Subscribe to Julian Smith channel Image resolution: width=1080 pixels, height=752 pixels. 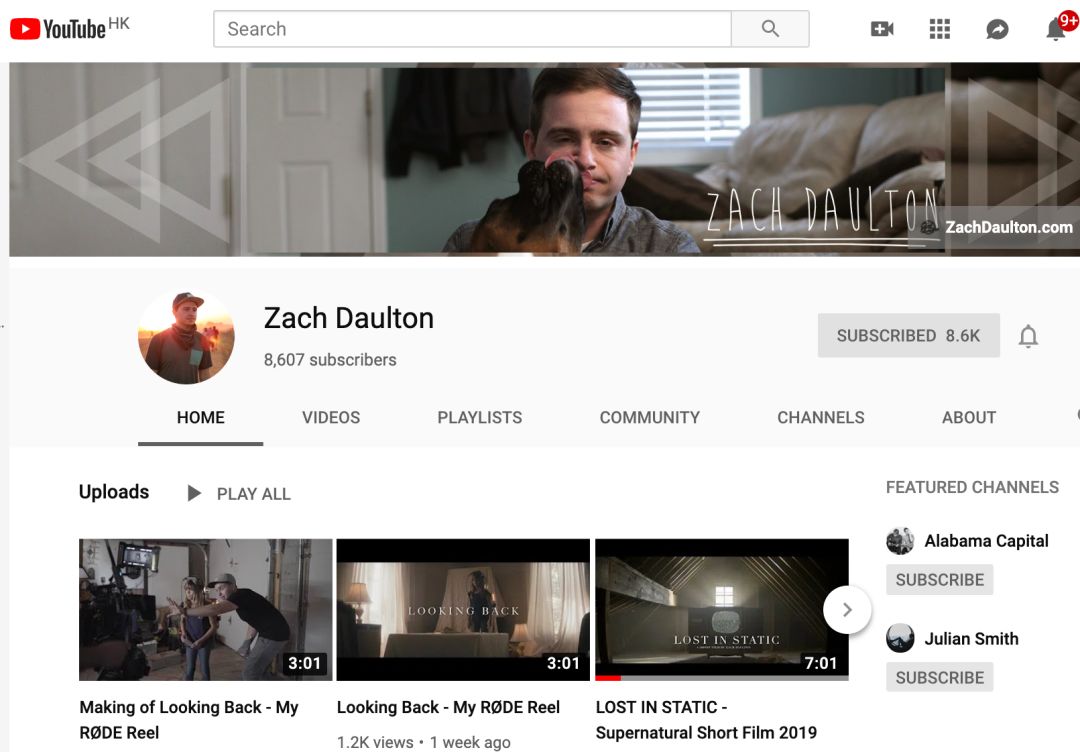coord(939,678)
